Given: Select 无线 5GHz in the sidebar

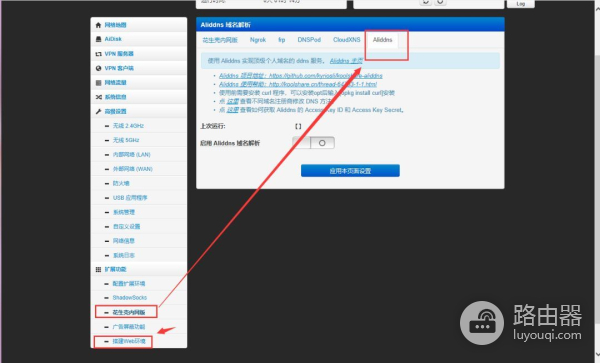Looking at the screenshot, I should click(x=126, y=140).
